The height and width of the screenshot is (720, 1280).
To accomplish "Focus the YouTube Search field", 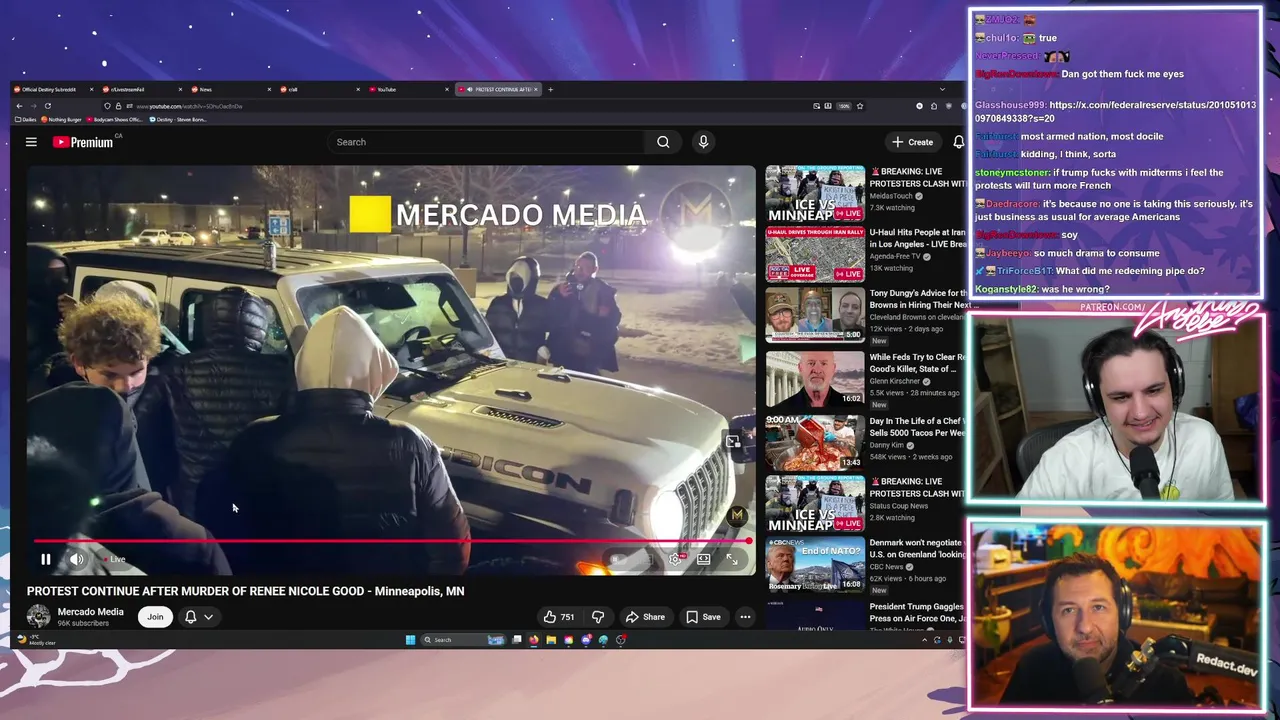I will coord(488,142).
